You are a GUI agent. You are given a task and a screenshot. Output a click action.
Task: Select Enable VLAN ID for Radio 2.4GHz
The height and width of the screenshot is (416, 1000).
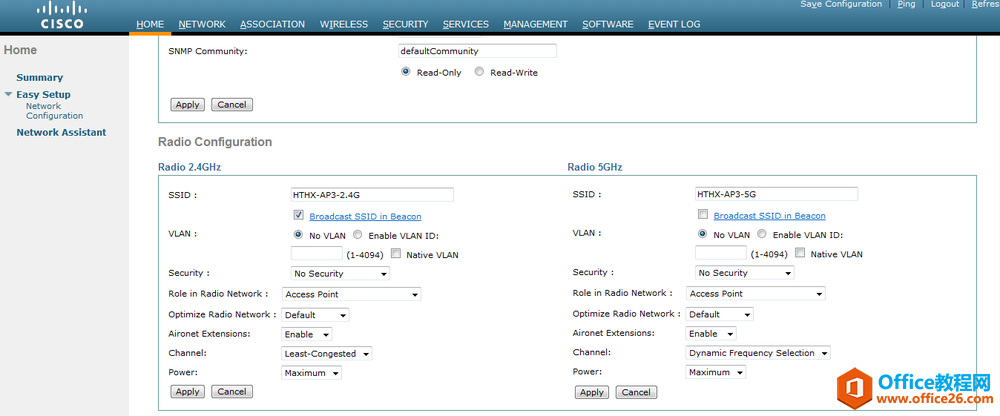tap(357, 235)
